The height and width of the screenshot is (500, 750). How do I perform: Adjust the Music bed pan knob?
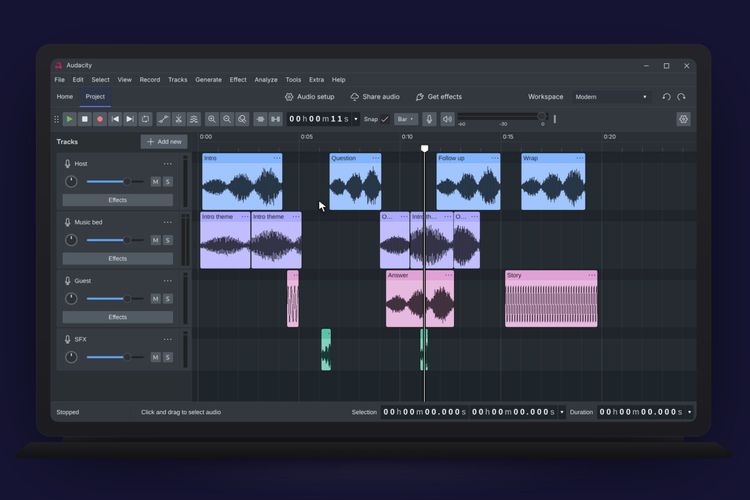click(x=71, y=240)
